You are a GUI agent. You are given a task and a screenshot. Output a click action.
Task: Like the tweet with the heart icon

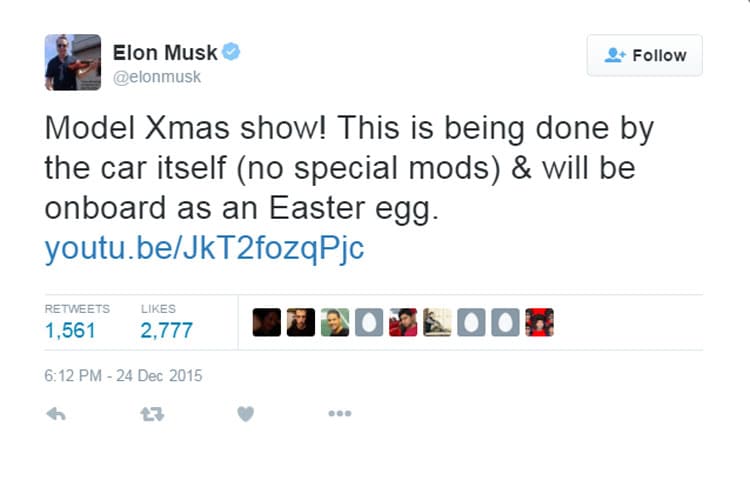click(x=245, y=414)
